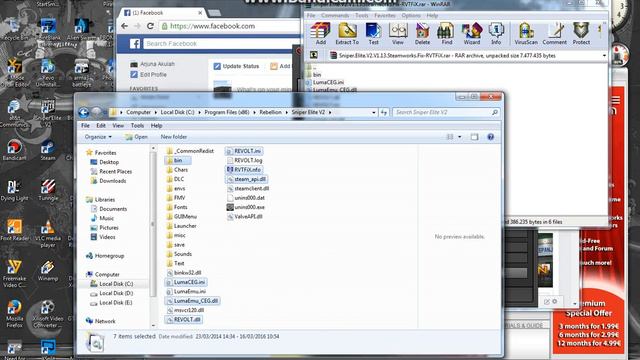This screenshot has width=640, height=360.
Task: Click Update Status on Facebook
Action: point(236,66)
